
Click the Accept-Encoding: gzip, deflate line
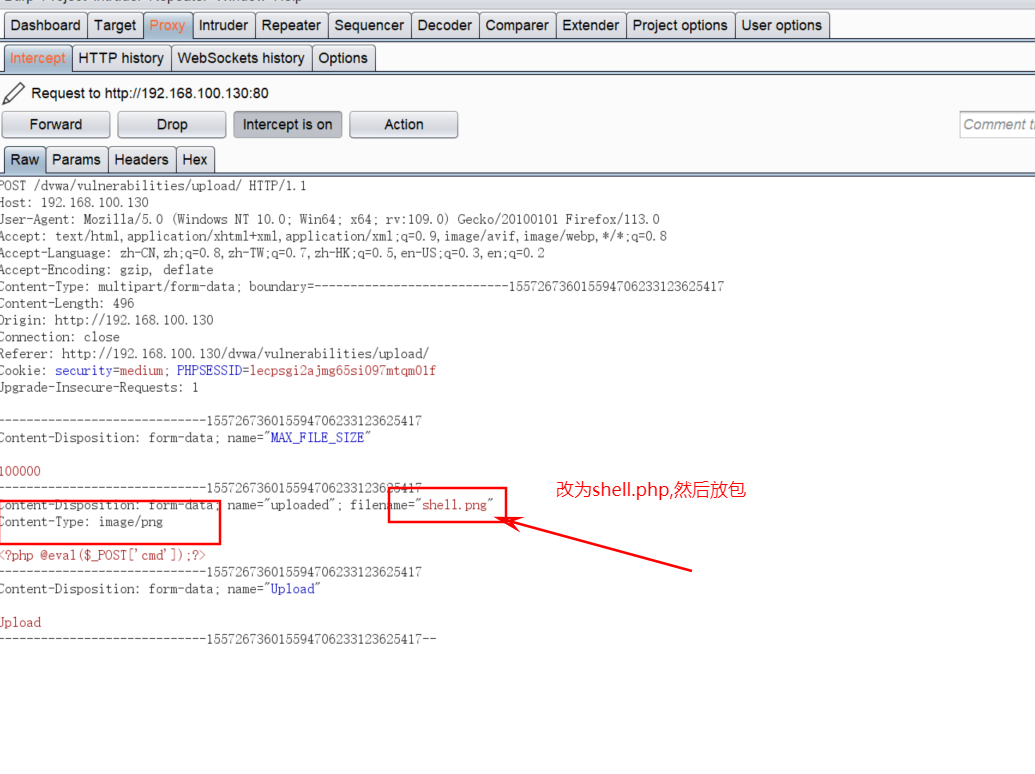click(106, 270)
